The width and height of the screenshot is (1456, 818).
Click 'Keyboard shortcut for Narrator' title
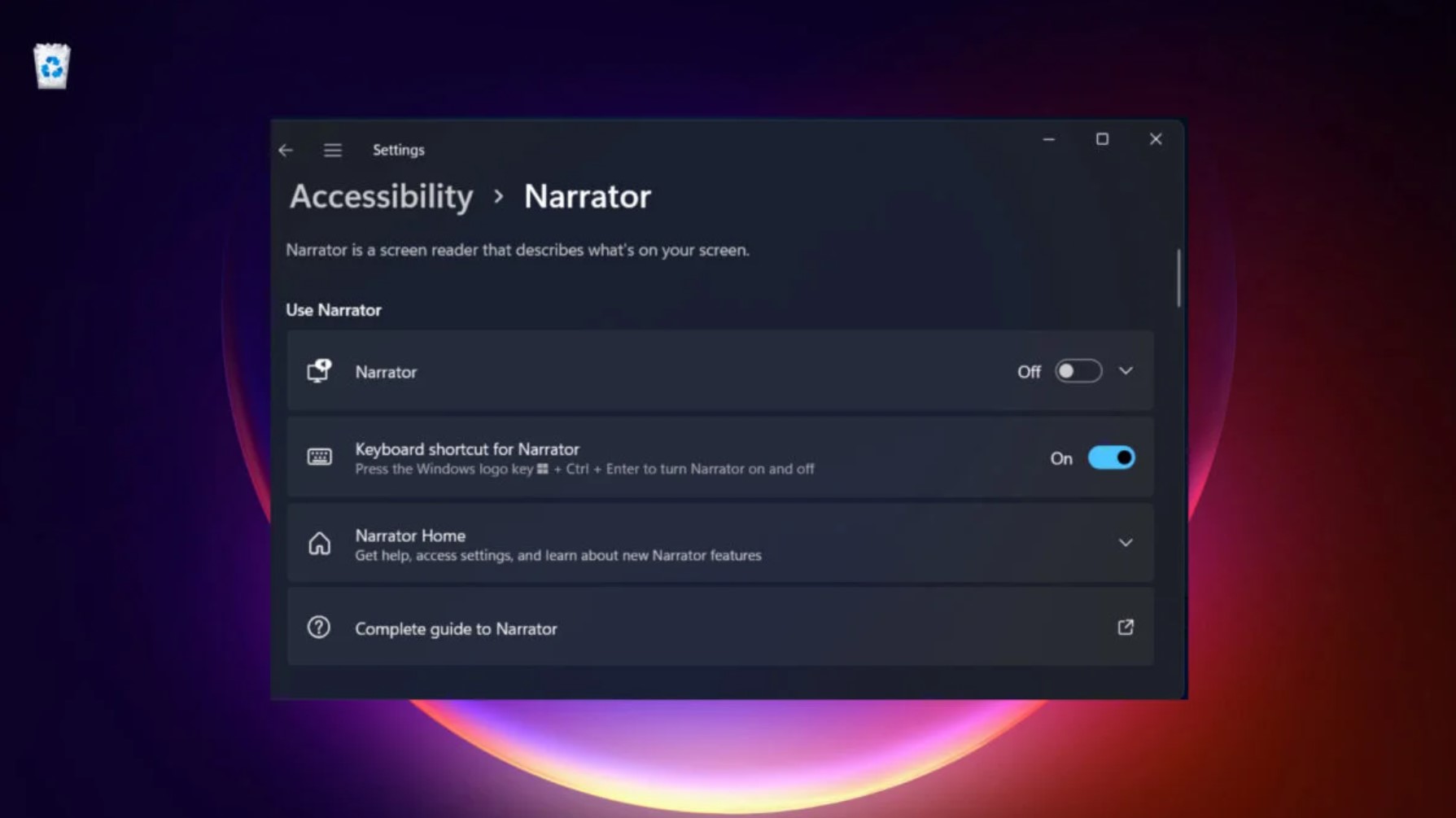pyautogui.click(x=467, y=449)
